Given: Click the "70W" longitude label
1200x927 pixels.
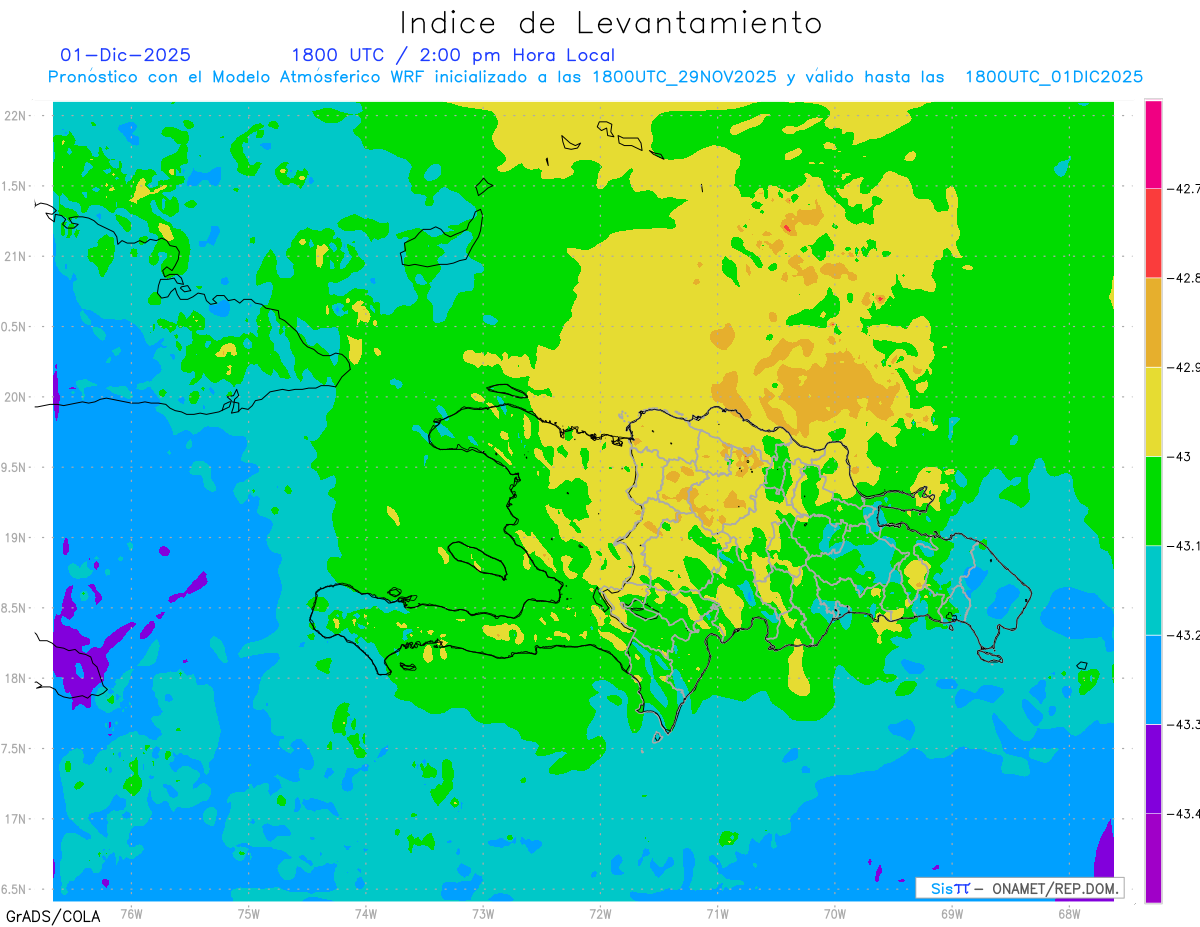Looking at the screenshot, I should 835,913.
